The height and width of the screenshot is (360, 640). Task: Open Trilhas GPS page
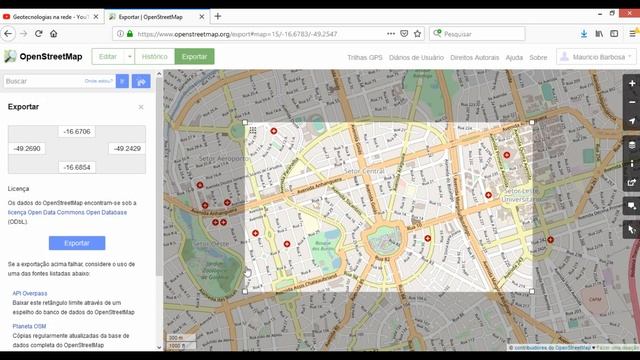coord(365,58)
